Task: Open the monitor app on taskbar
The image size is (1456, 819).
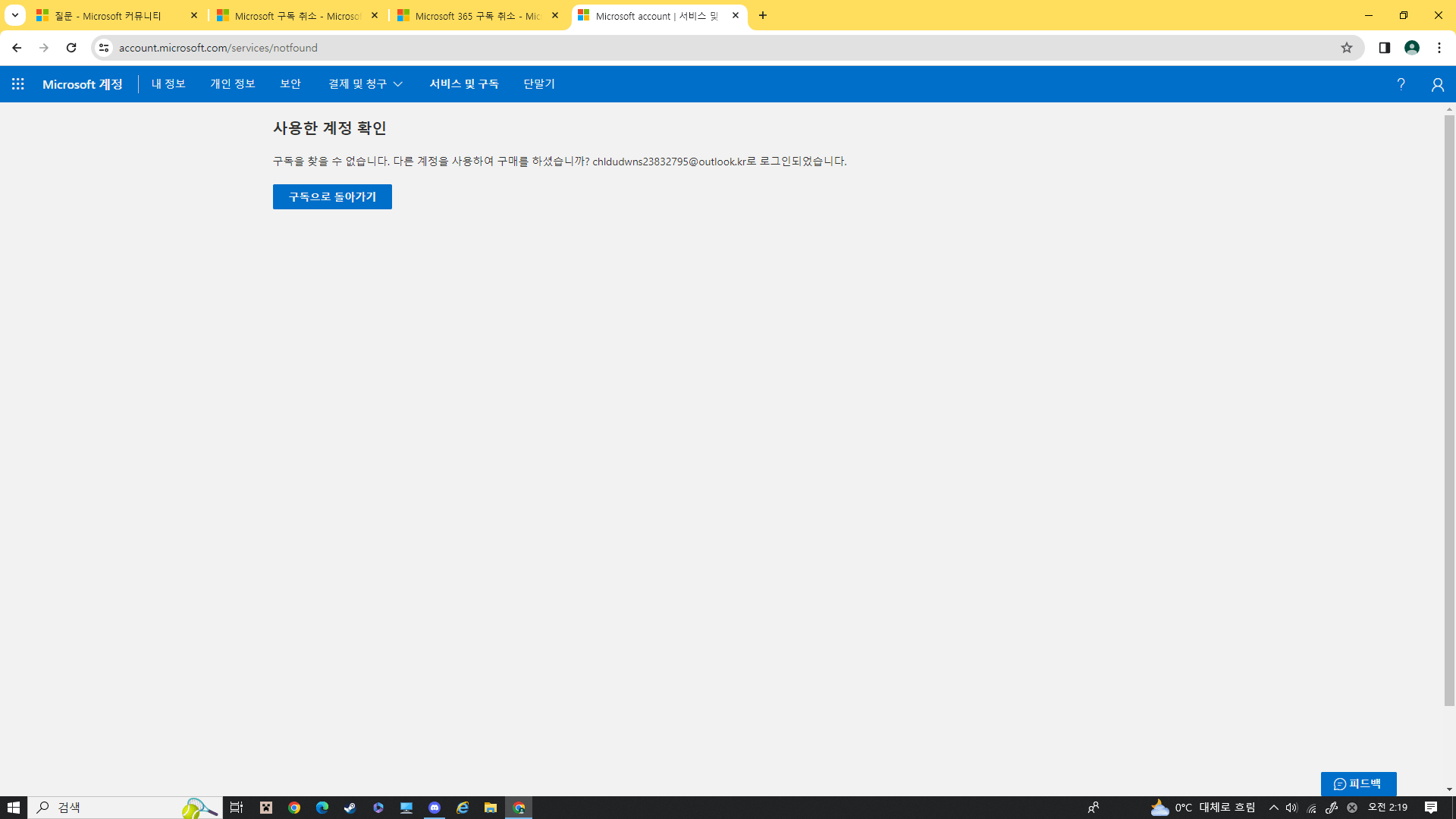Action: point(406,808)
